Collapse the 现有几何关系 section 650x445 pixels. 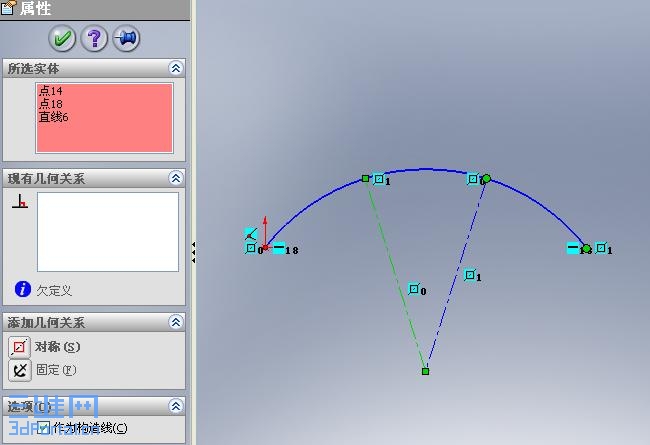pyautogui.click(x=176, y=178)
